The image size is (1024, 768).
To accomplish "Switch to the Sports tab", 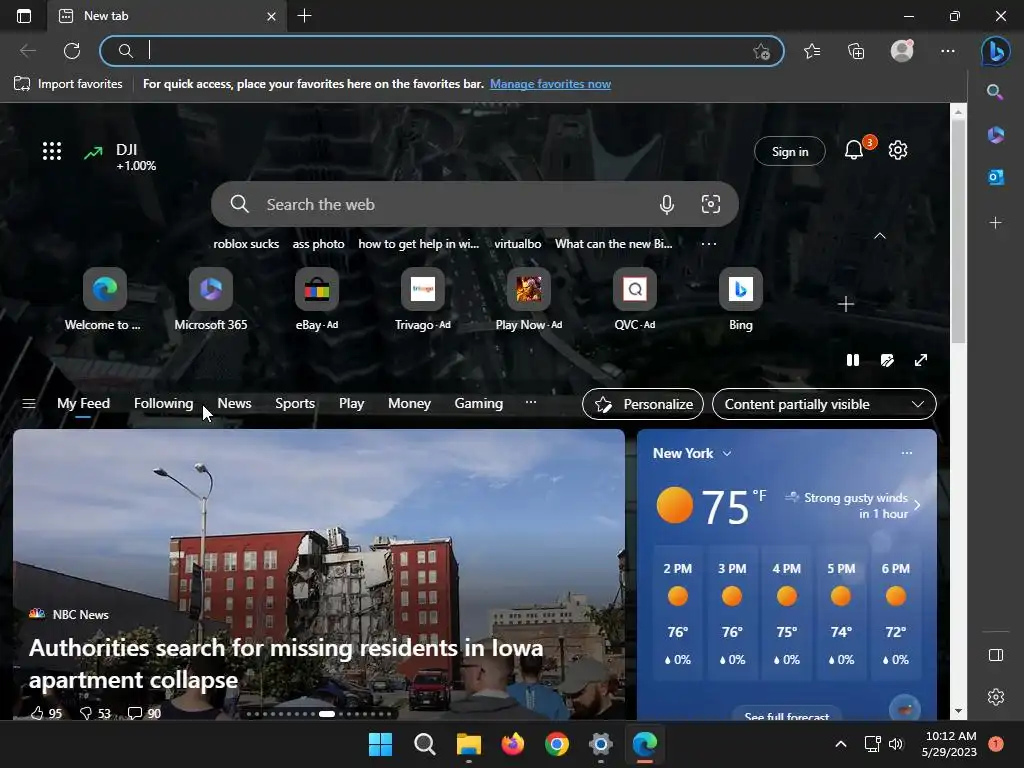I will point(295,404).
